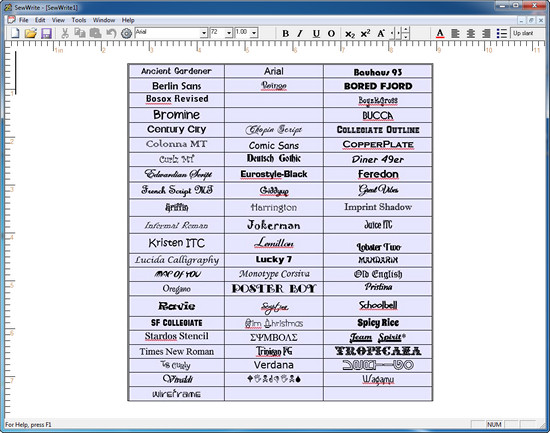Viewport: 550px width, 433px height.
Task: Click the 'Stardos Stencil' font sample
Action: [x=176, y=336]
